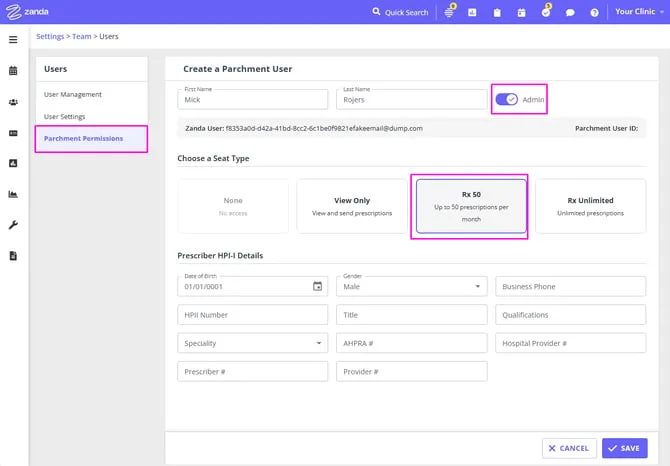Click the Save button

(625, 448)
